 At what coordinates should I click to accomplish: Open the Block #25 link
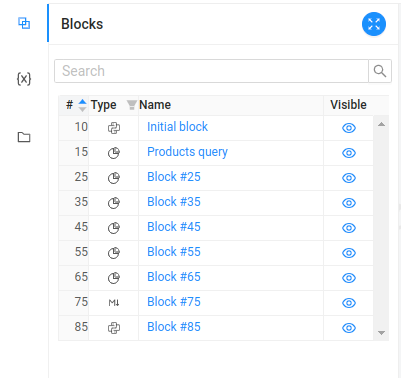174,177
